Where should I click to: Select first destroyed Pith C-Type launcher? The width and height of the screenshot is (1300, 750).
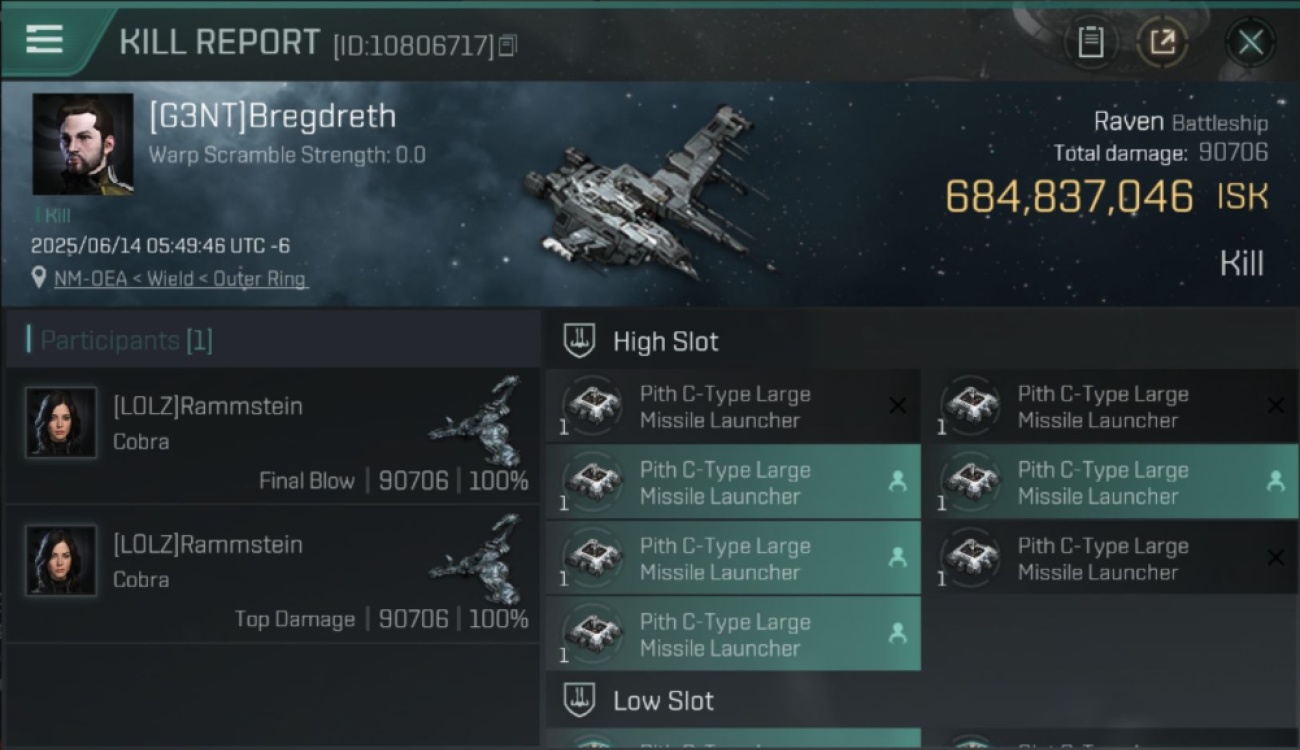click(733, 407)
